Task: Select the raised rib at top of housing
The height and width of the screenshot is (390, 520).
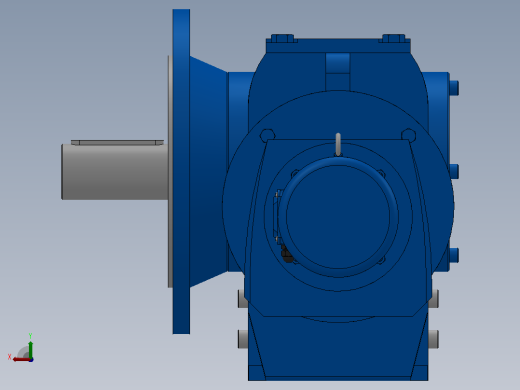Action: (x=338, y=71)
